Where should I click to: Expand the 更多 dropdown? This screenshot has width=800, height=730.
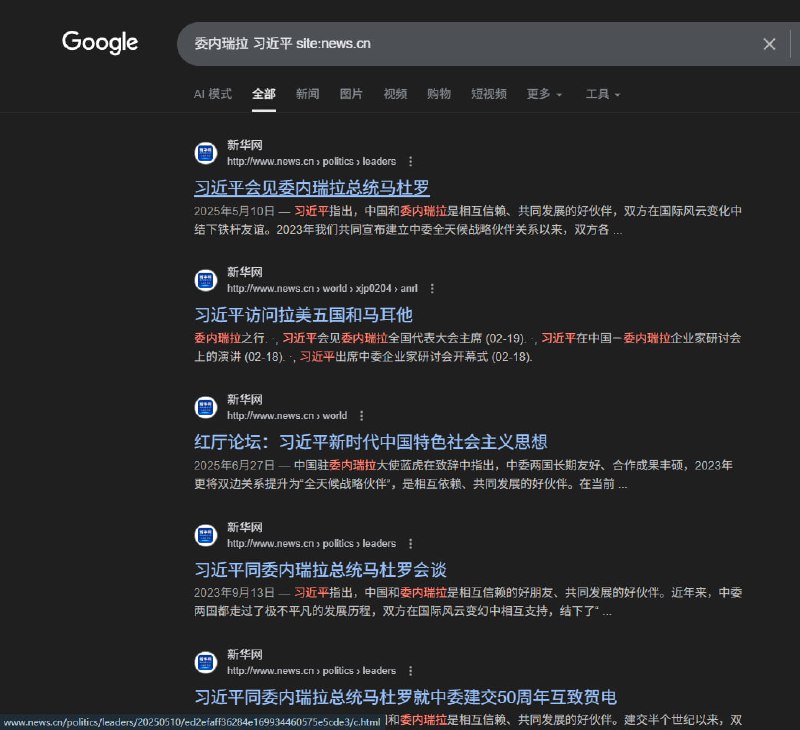(544, 94)
